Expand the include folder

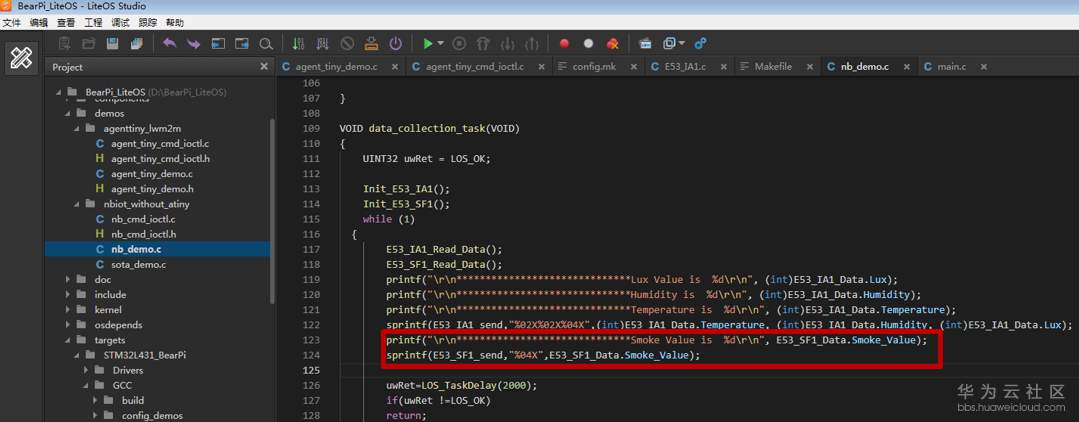tap(68, 295)
